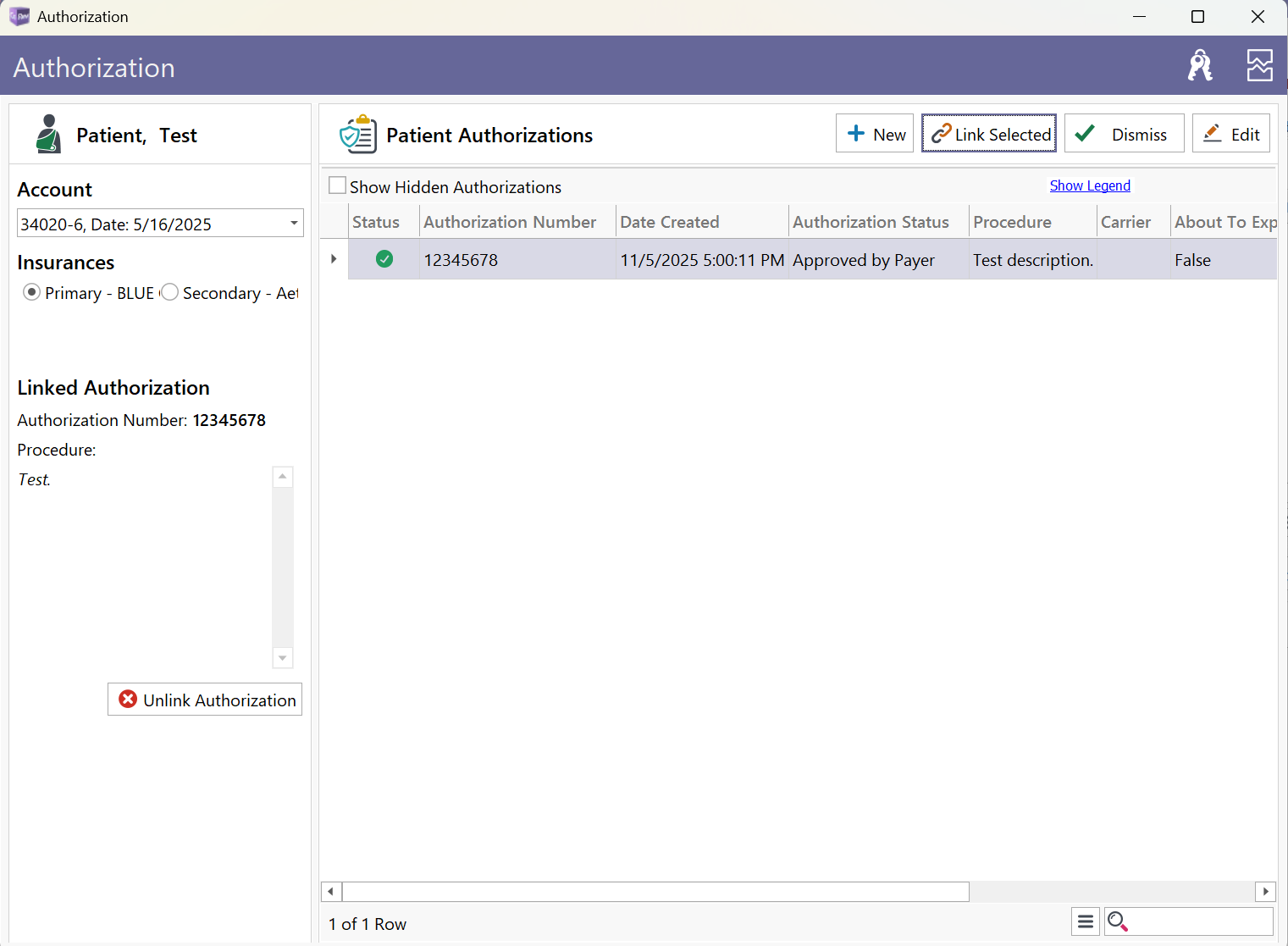
Task: Open the chart document icon in header
Action: click(1259, 65)
